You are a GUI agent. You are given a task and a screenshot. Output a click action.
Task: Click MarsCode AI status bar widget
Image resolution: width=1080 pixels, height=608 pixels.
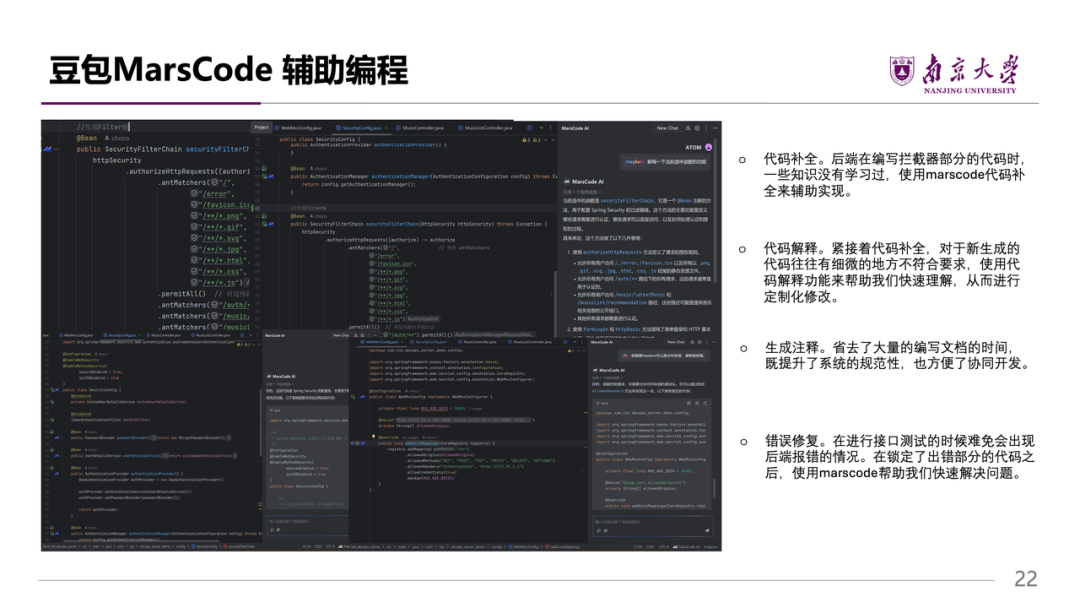coord(686,547)
